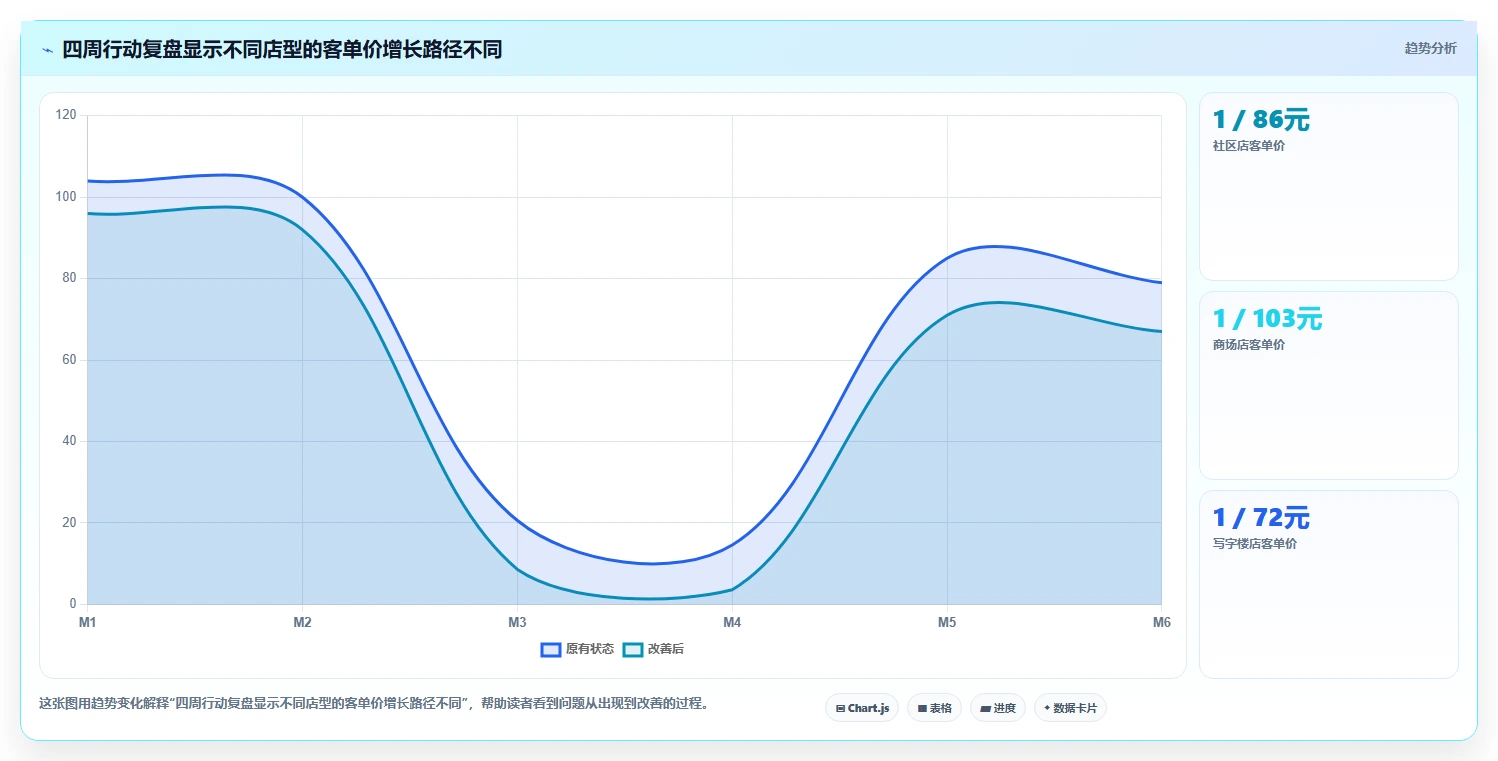Select the 社区店客单价 card
The width and height of the screenshot is (1498, 761).
1328,186
